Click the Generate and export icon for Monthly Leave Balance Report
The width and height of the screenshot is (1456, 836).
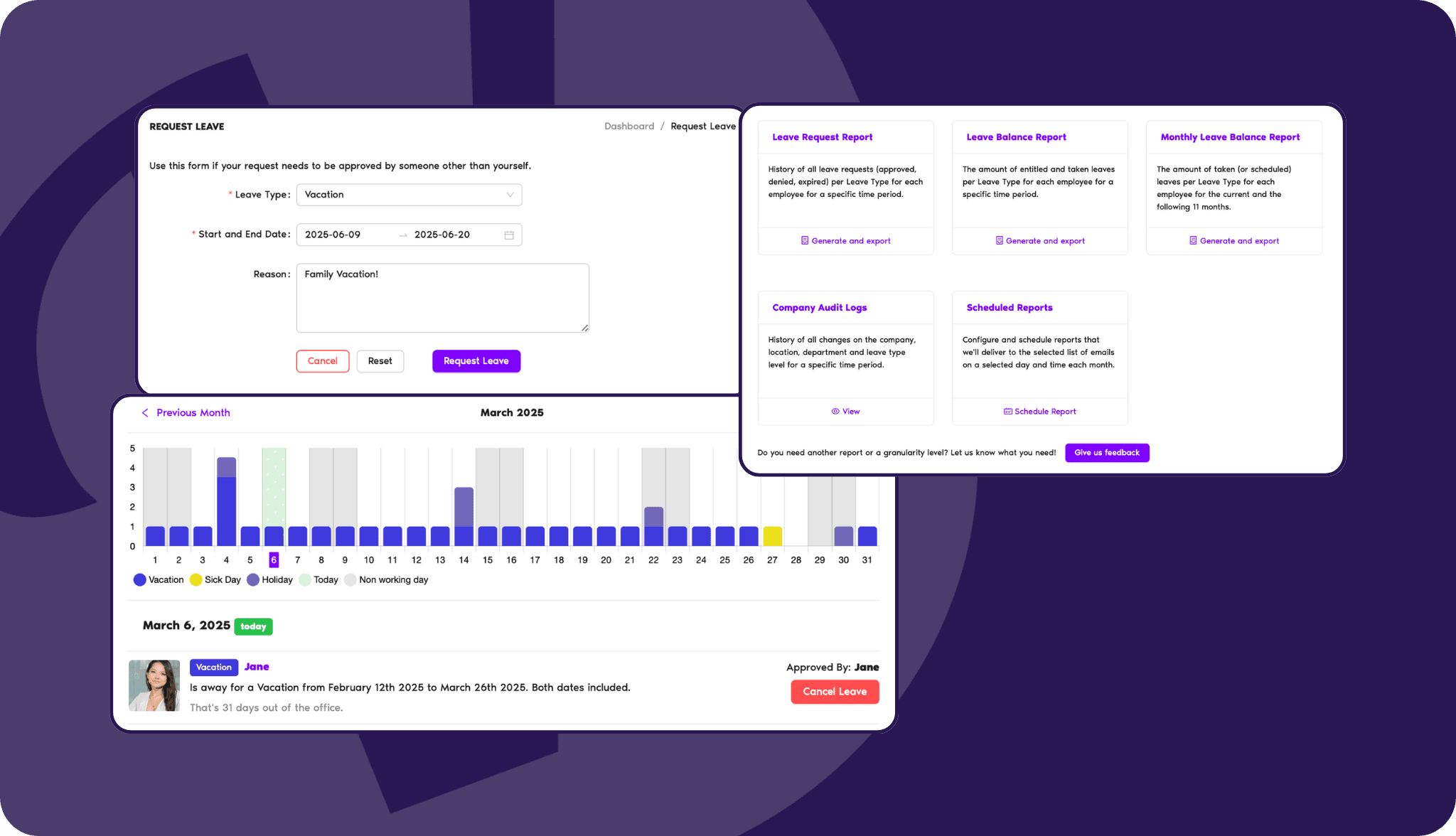pyautogui.click(x=1193, y=240)
